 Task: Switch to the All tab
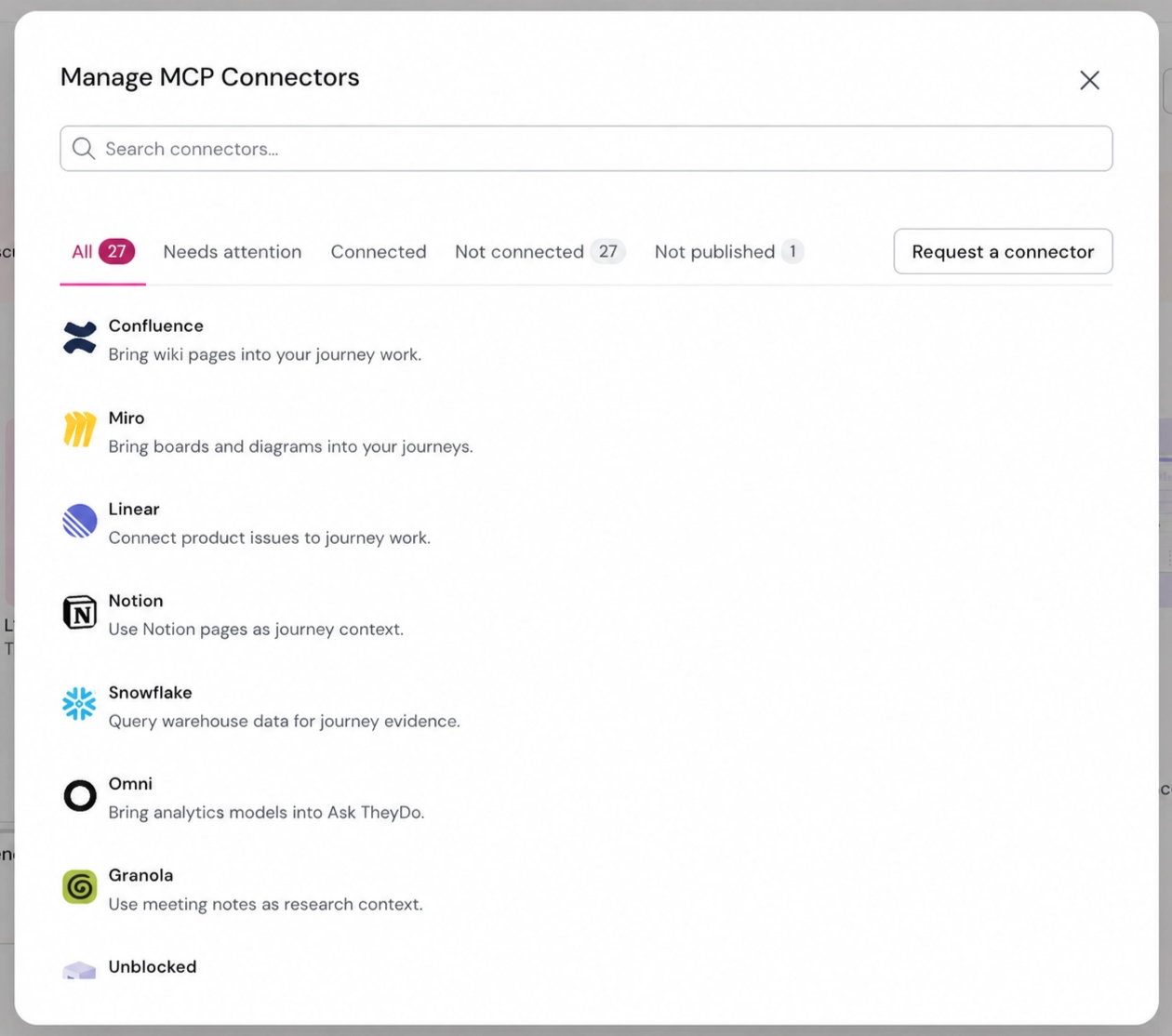[102, 252]
